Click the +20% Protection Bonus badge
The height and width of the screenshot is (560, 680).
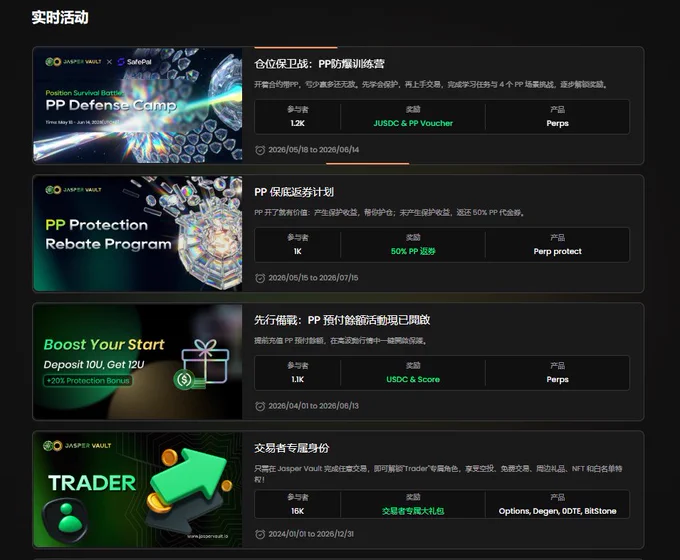click(88, 380)
